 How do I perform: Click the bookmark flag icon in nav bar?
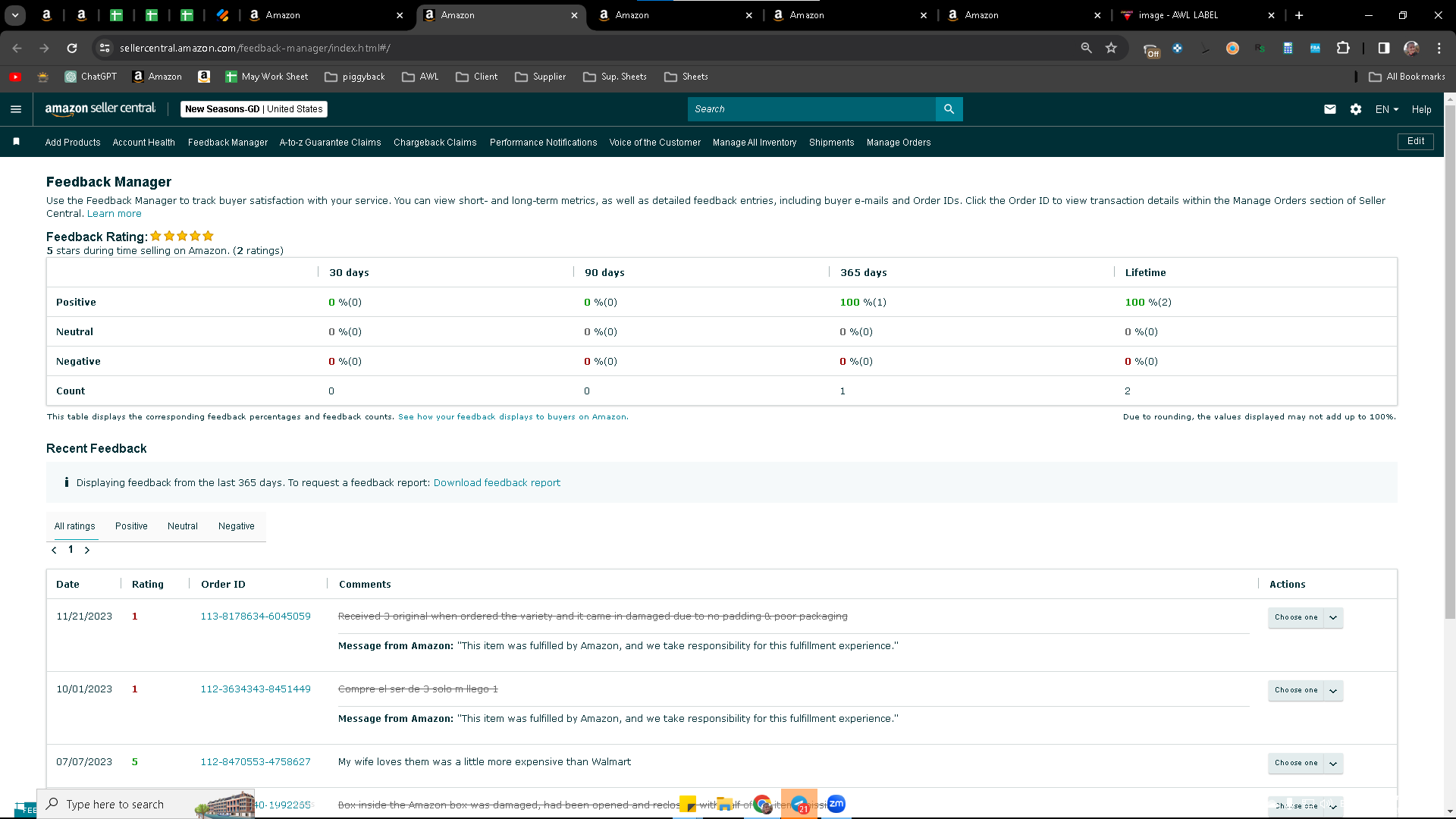pyautogui.click(x=16, y=142)
